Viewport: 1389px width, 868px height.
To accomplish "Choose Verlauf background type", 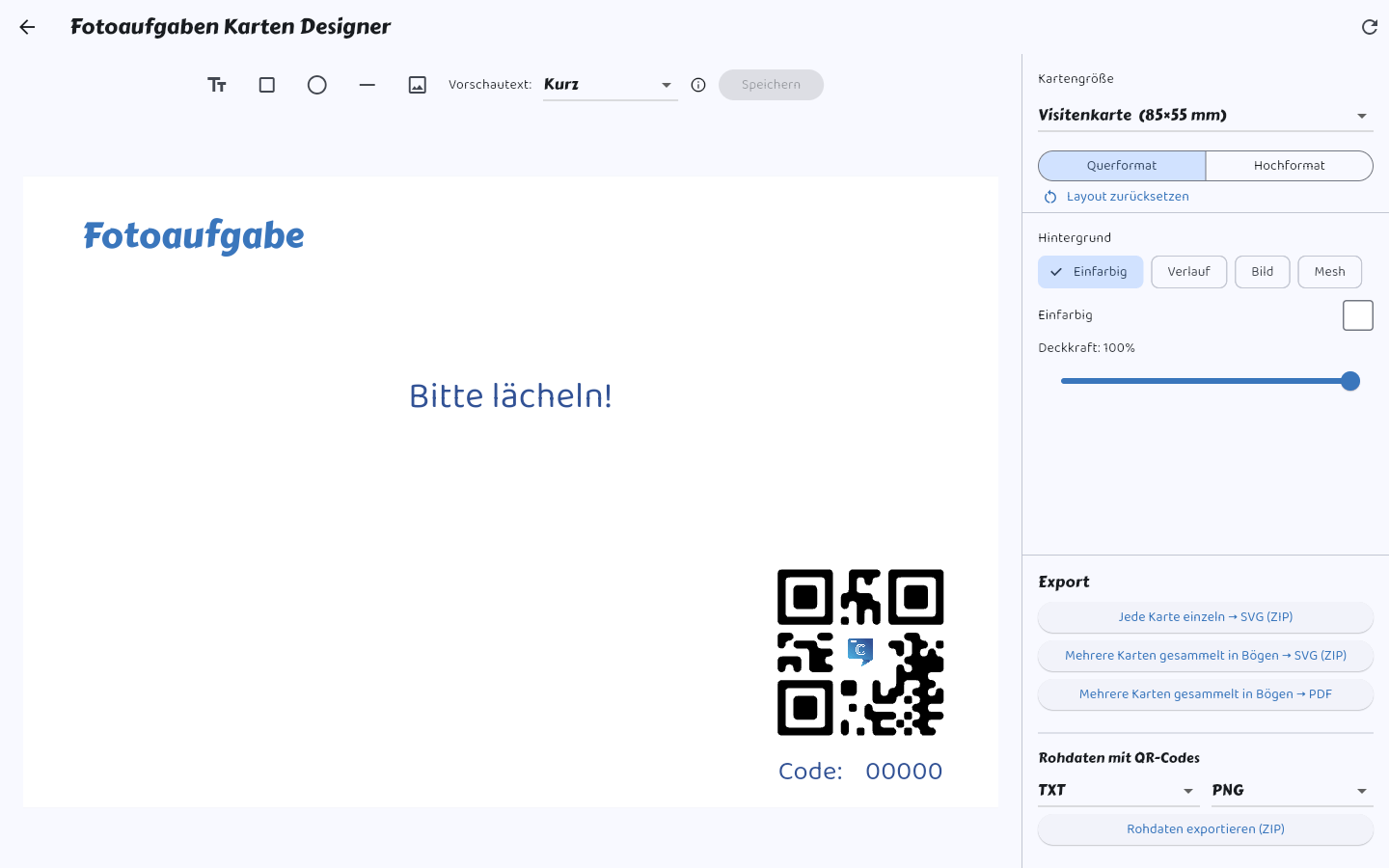I will [x=1188, y=272].
